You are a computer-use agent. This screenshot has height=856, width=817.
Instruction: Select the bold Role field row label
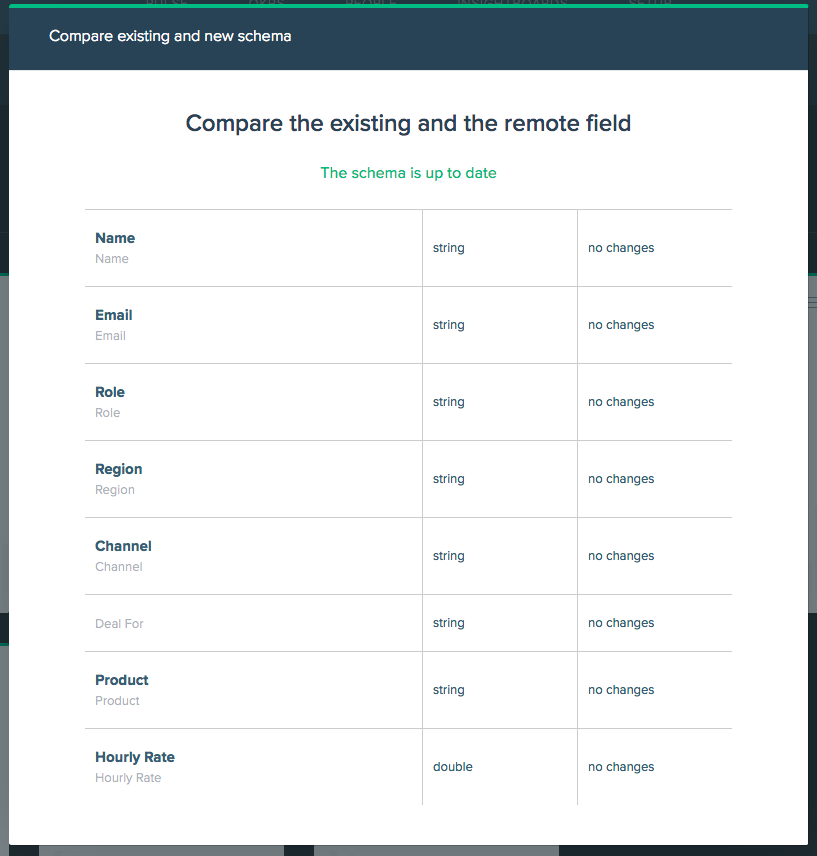(110, 392)
